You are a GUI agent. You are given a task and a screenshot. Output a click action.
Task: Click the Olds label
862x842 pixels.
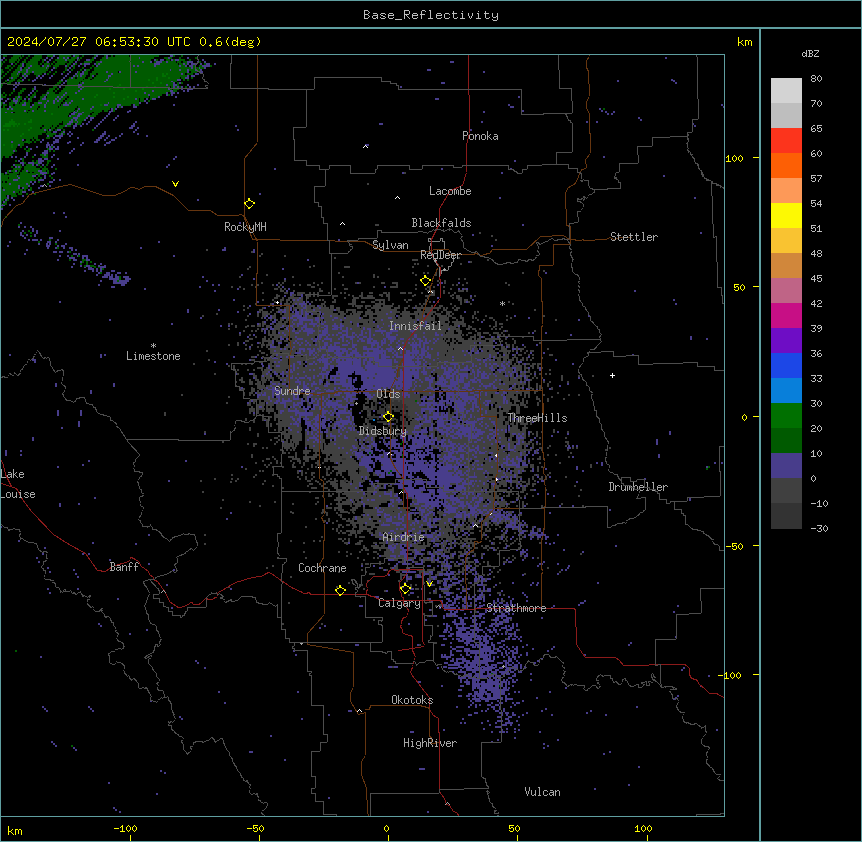(388, 394)
